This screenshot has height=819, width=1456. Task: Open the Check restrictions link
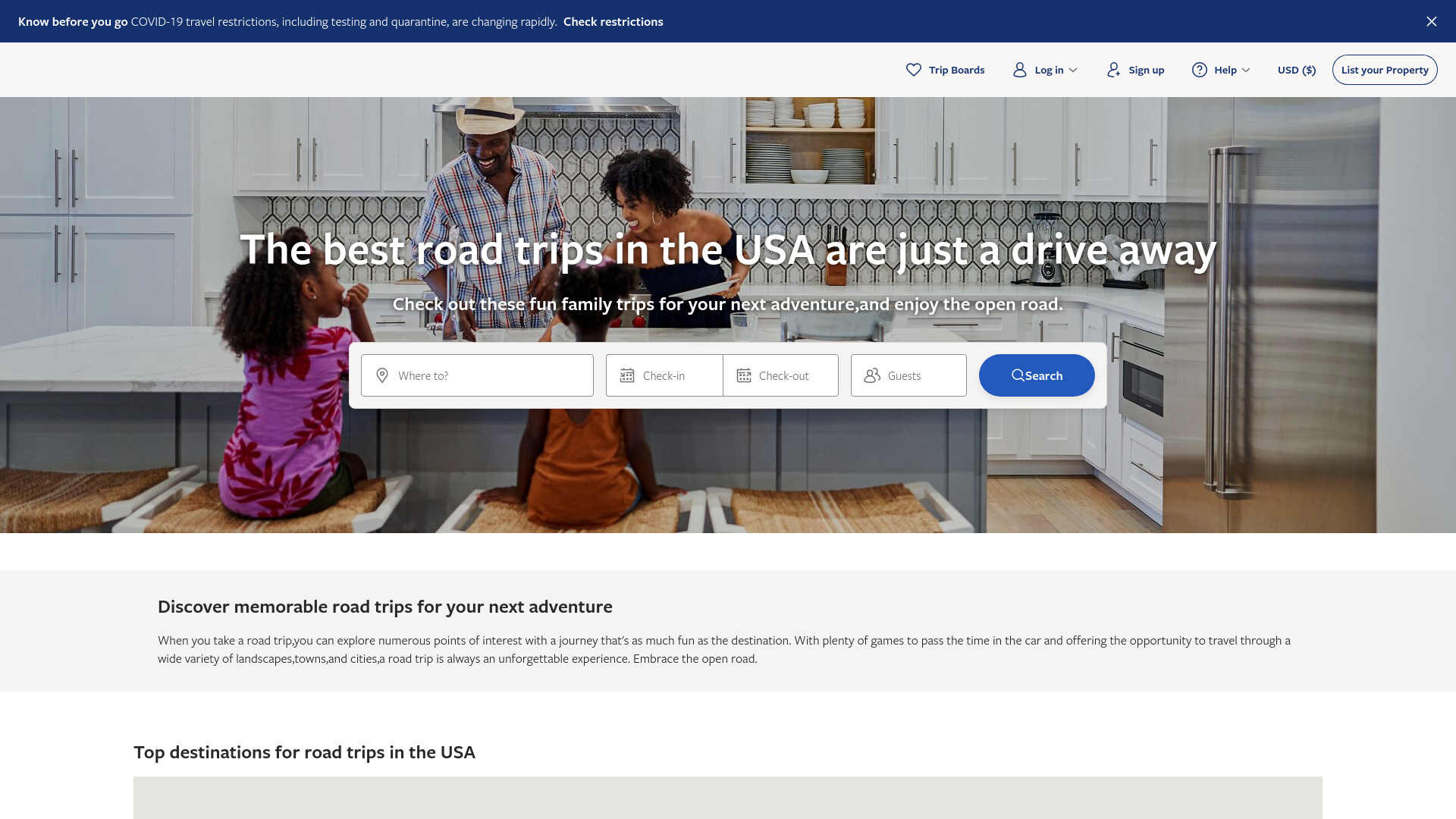coord(613,21)
